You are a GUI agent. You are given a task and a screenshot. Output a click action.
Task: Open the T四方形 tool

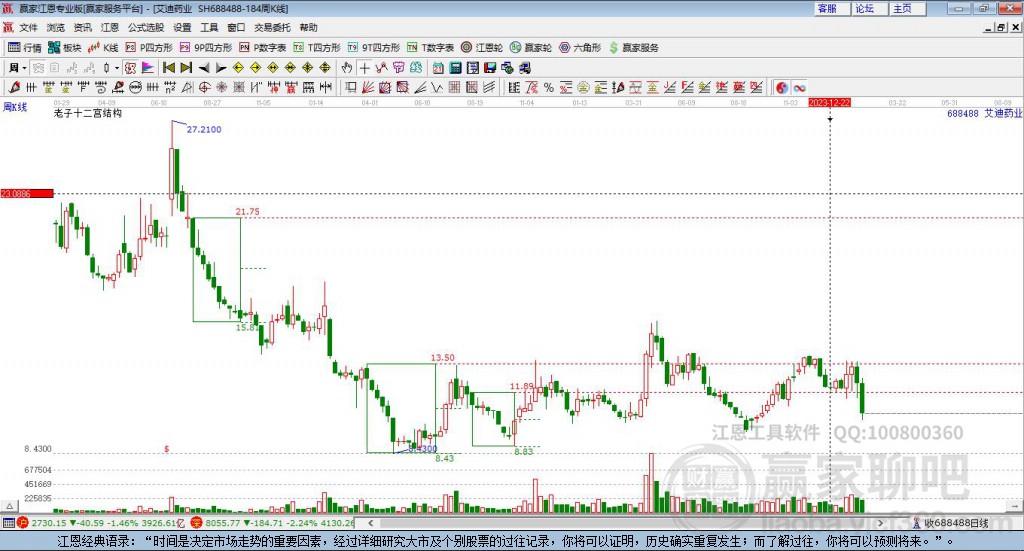click(317, 48)
